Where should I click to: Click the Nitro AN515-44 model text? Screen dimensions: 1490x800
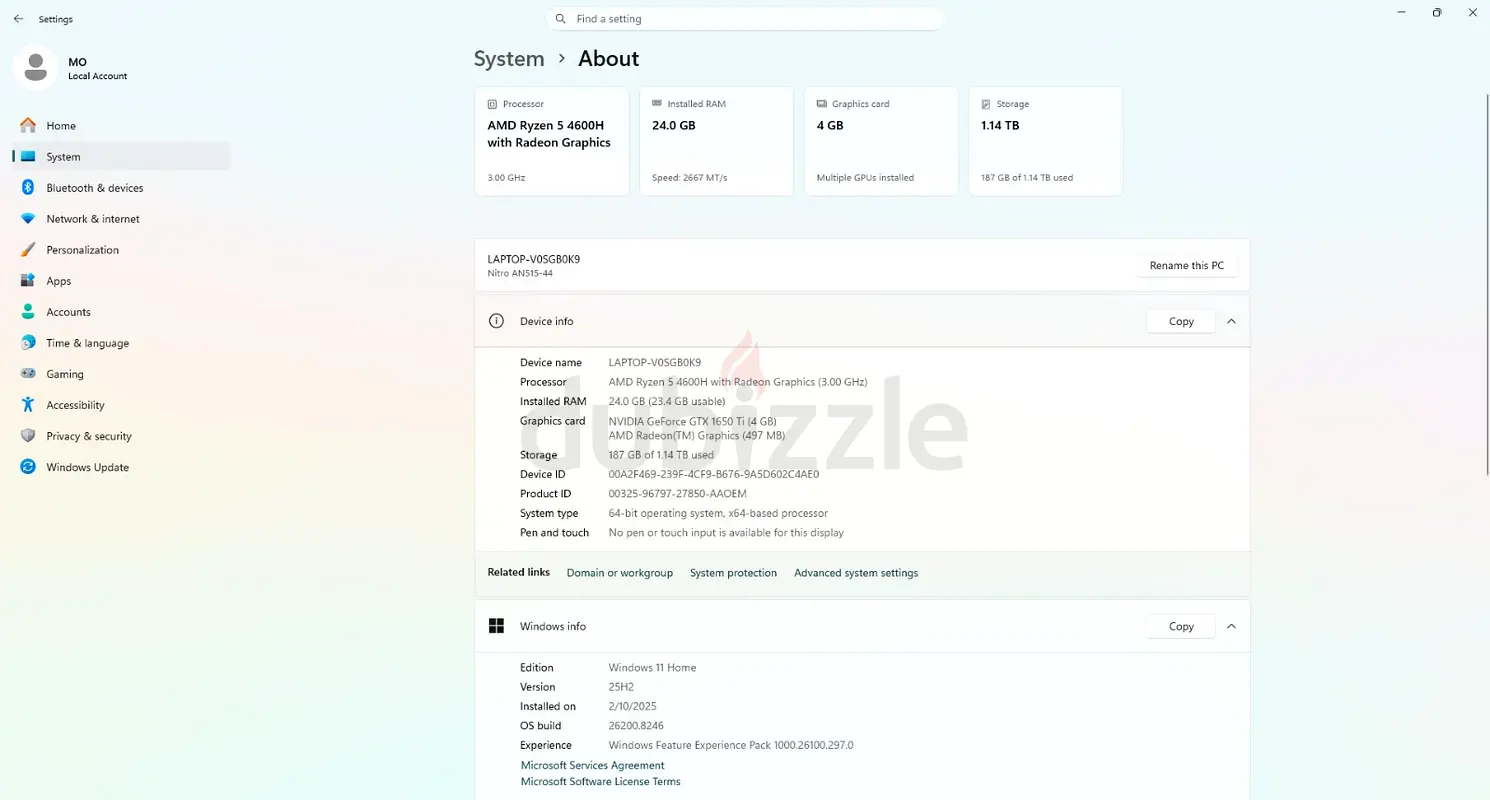coord(520,273)
